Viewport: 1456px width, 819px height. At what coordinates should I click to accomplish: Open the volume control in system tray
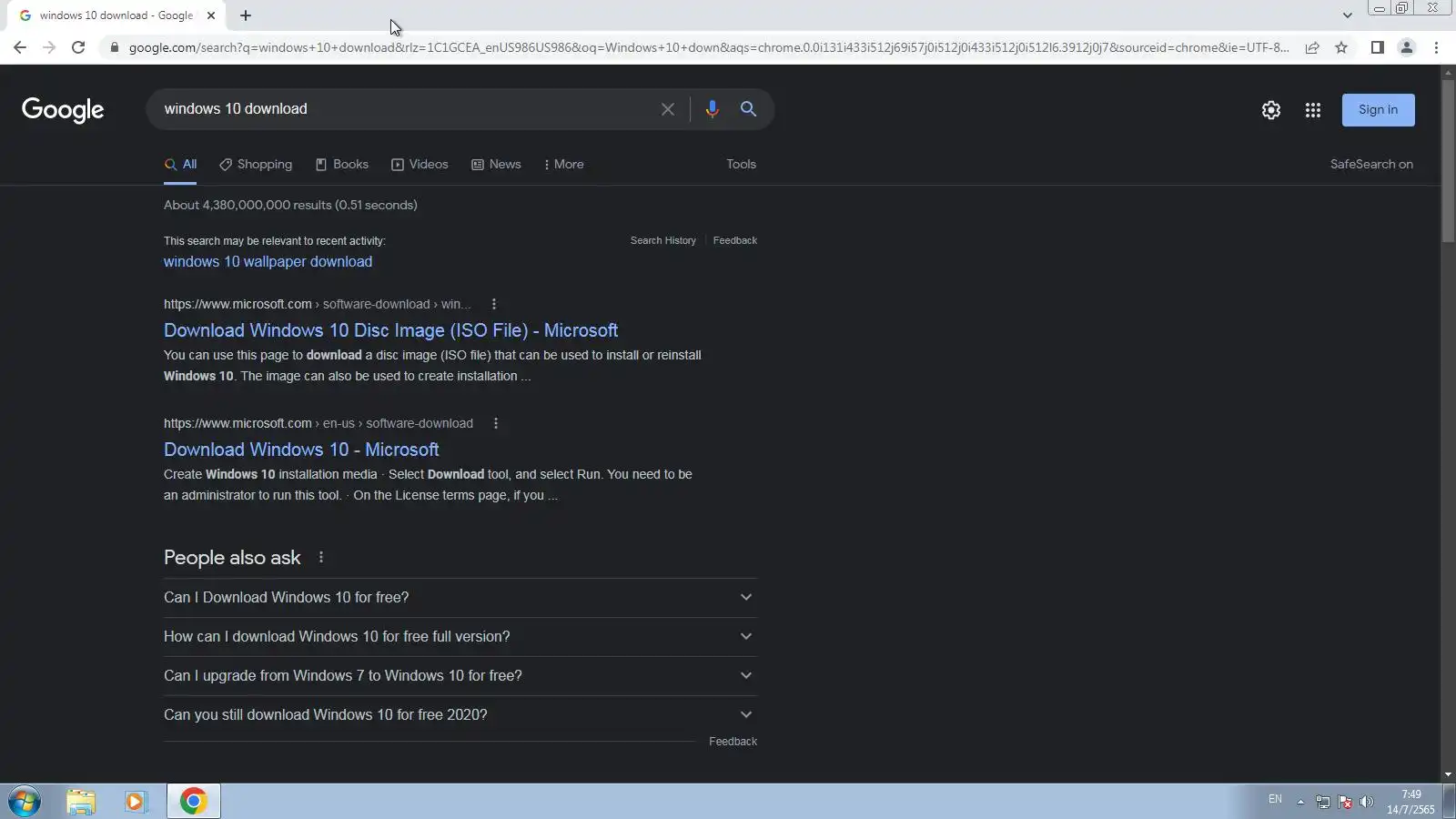1367,802
